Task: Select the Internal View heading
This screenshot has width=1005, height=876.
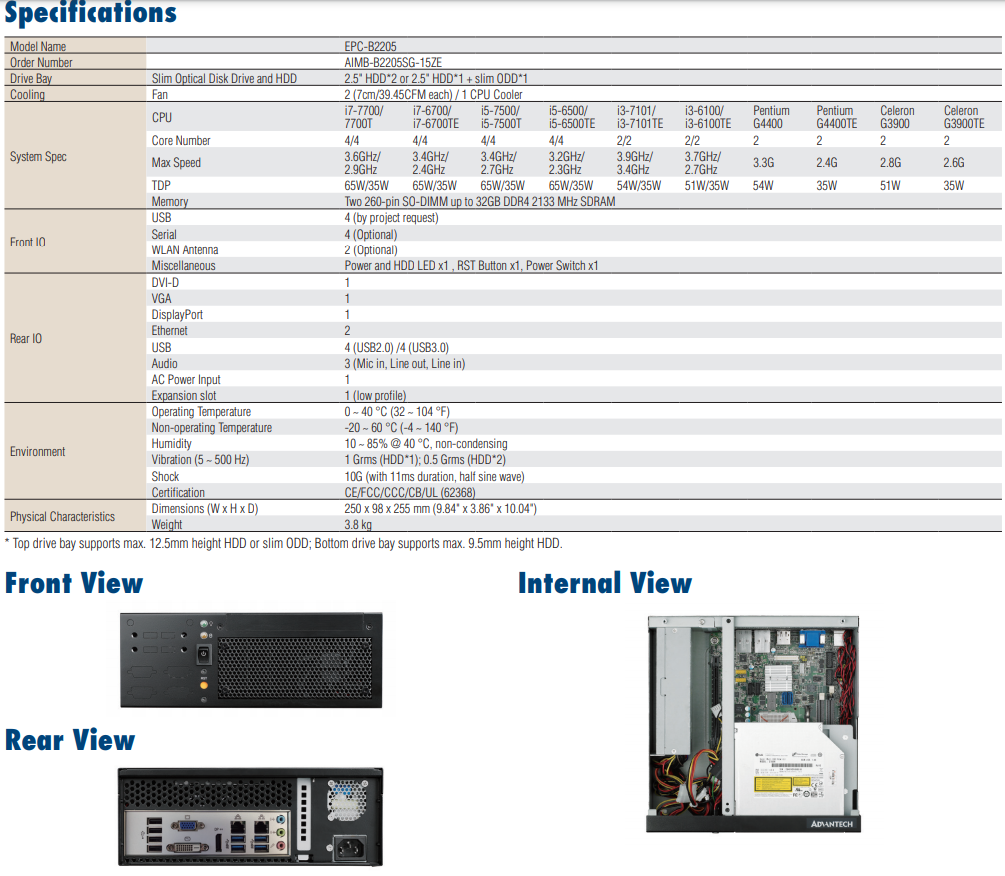Action: (605, 583)
